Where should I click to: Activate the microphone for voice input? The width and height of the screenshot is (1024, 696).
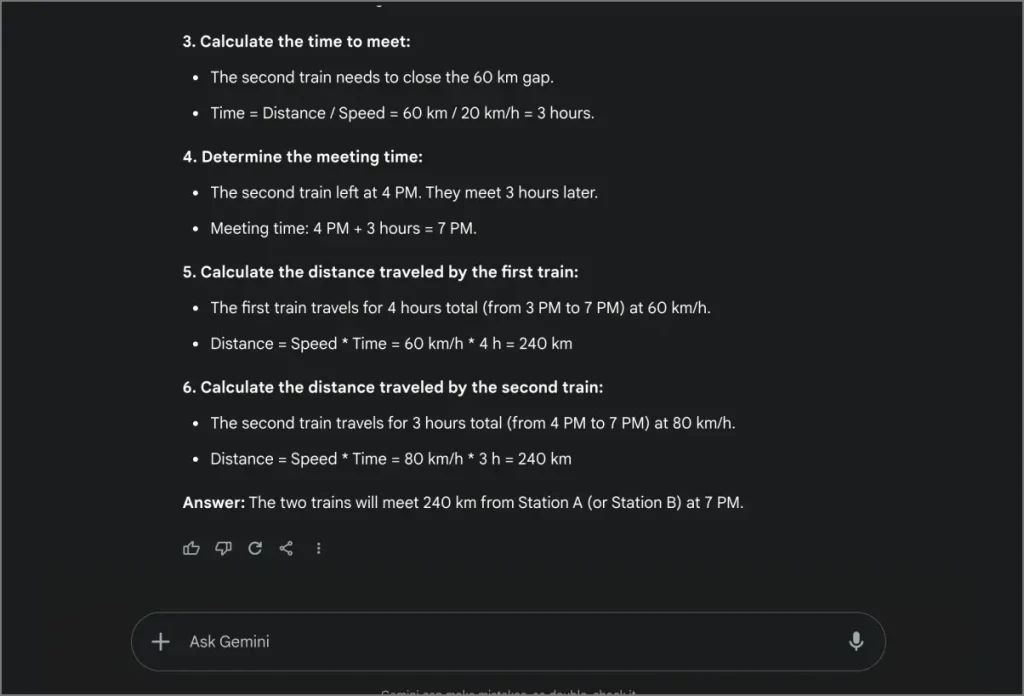point(855,641)
